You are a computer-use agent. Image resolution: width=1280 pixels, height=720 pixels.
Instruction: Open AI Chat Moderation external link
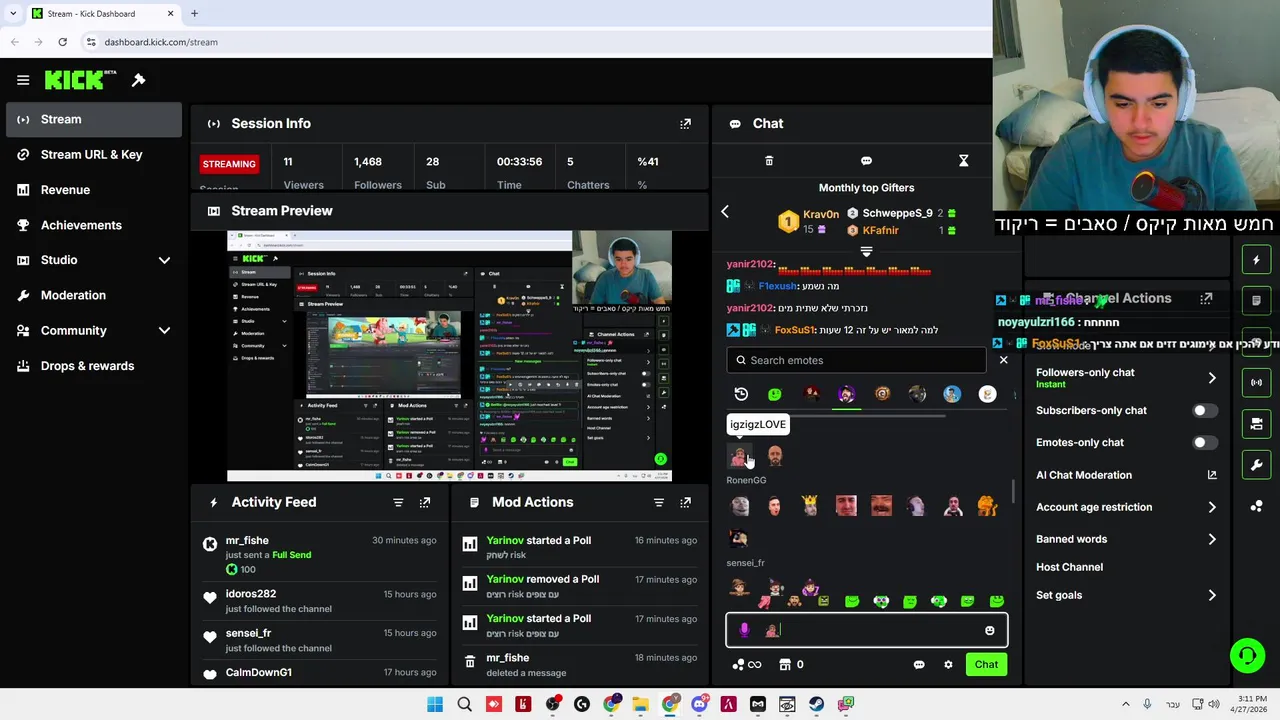1211,475
